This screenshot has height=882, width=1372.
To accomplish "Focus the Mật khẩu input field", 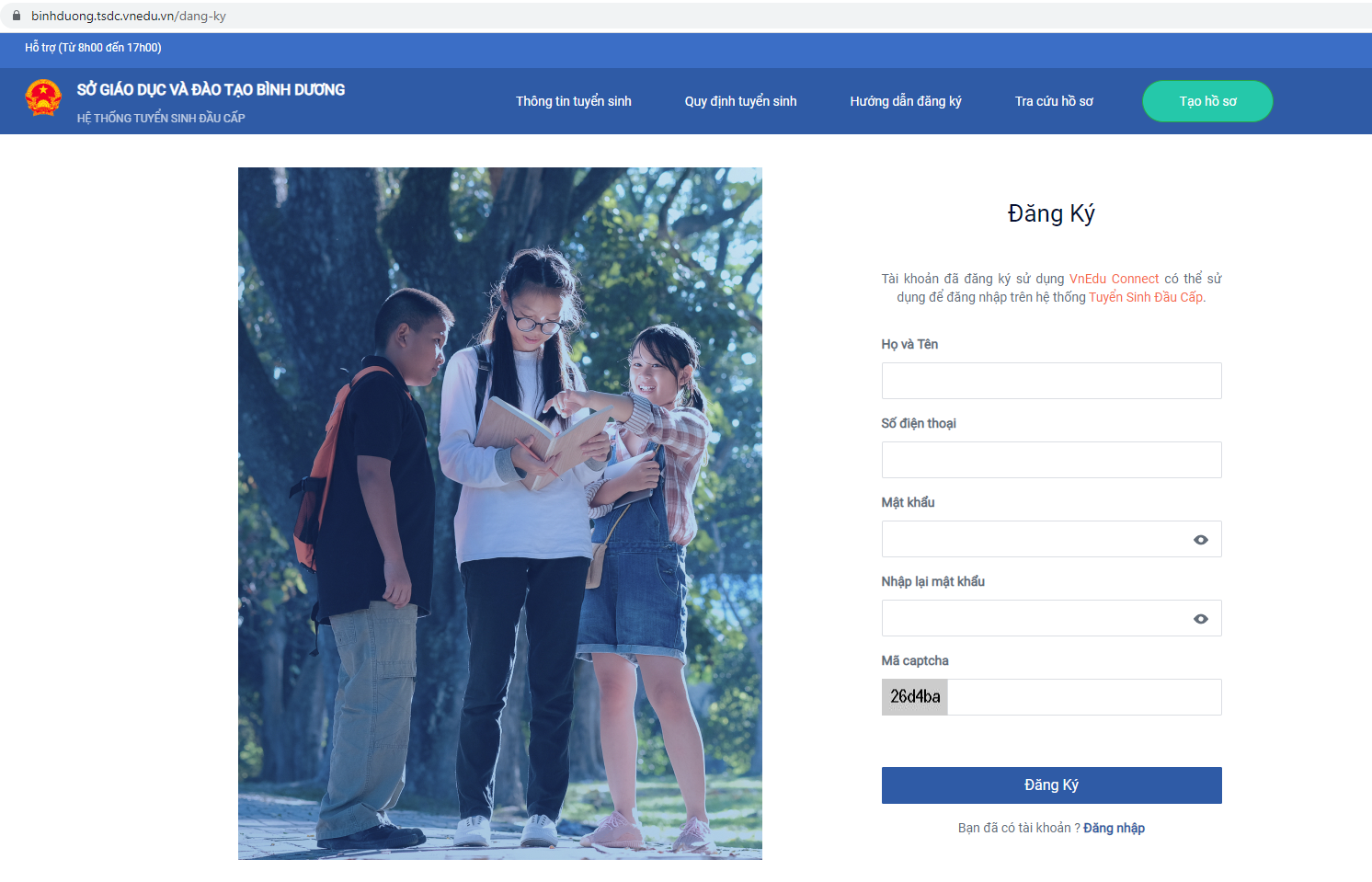I will point(1051,539).
